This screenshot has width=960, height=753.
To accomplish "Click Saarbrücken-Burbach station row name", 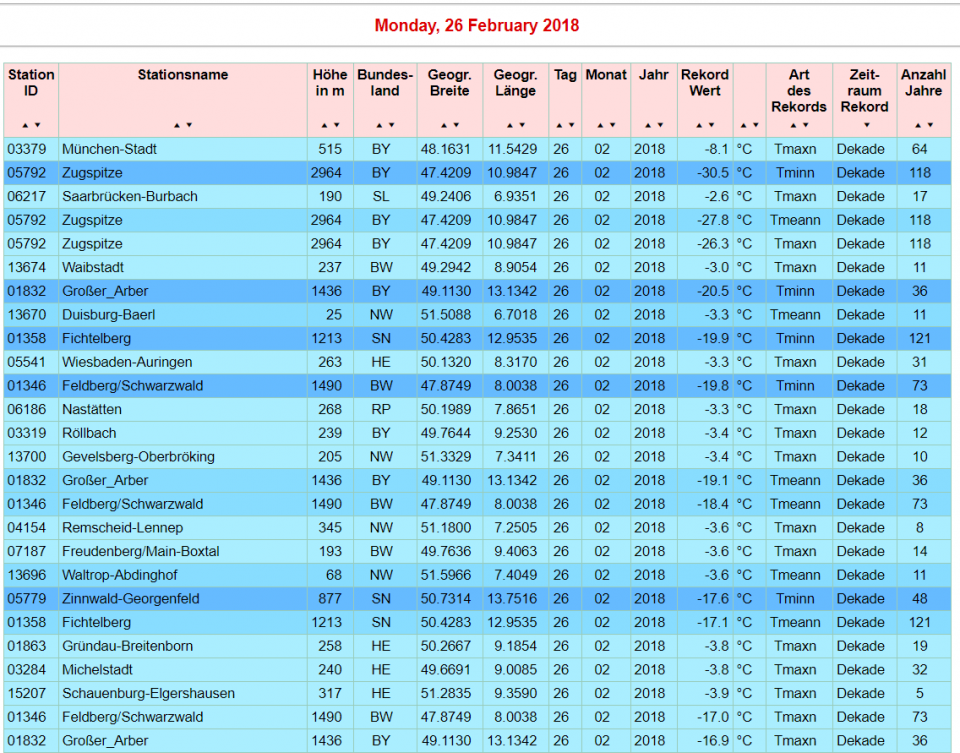I will coord(129,196).
